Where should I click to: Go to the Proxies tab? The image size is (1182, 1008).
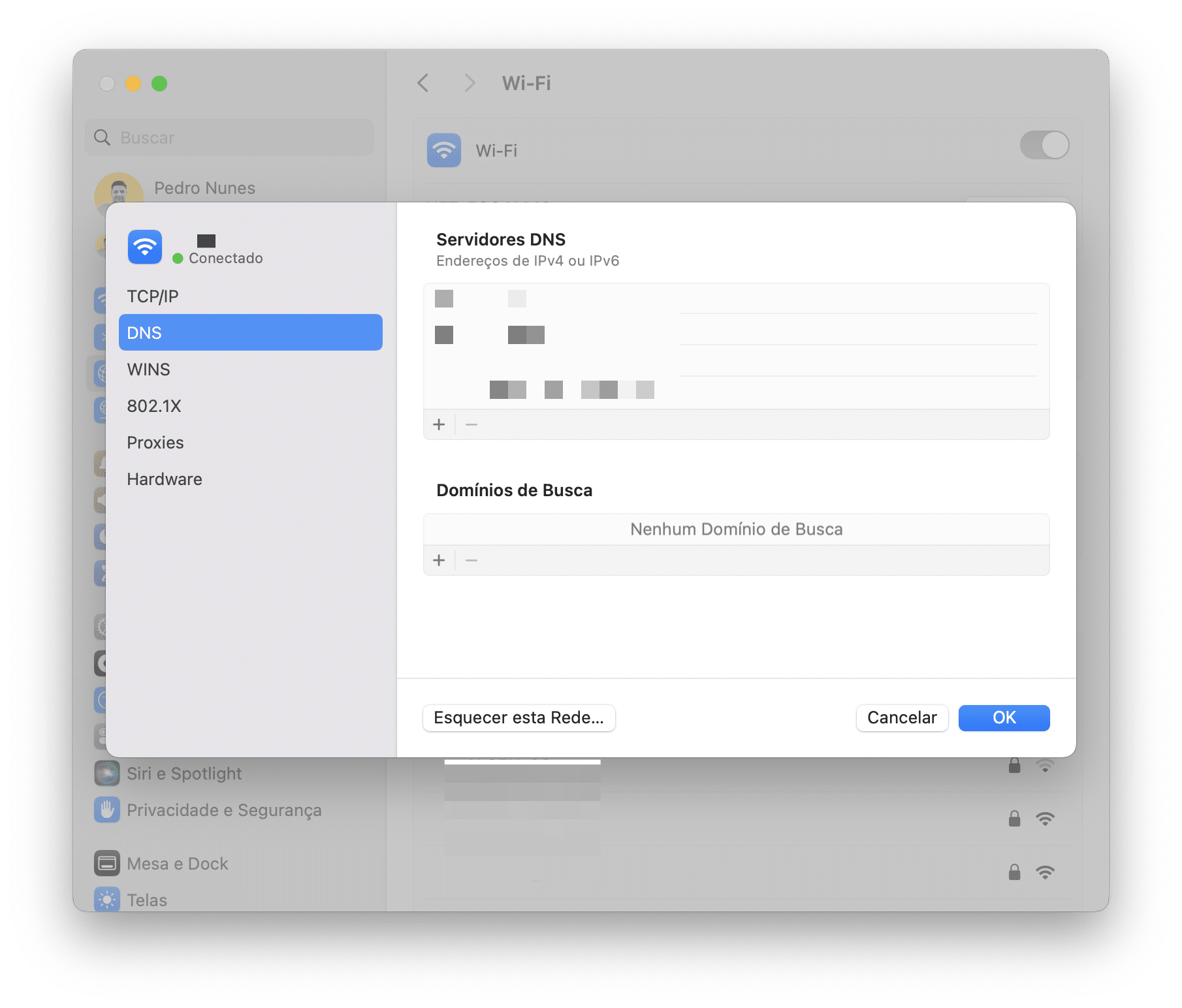(250, 443)
